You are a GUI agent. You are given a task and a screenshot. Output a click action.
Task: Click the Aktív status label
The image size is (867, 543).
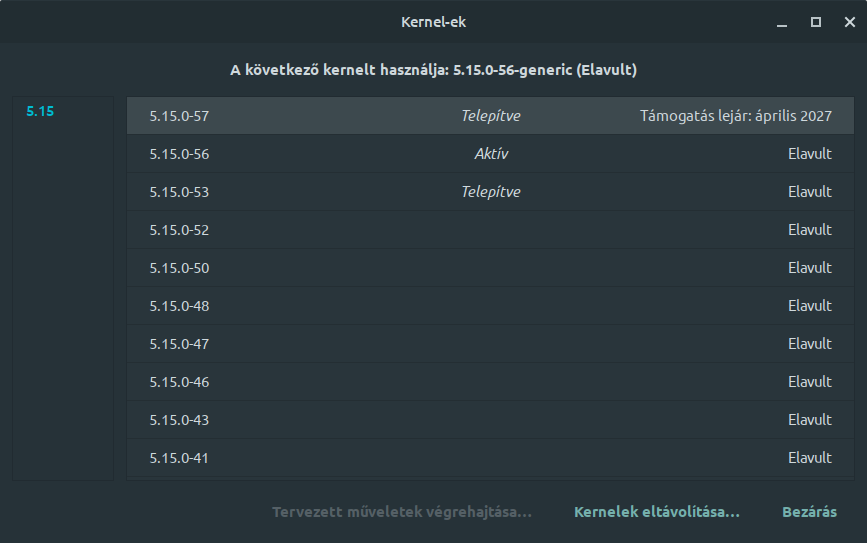pyautogui.click(x=491, y=154)
